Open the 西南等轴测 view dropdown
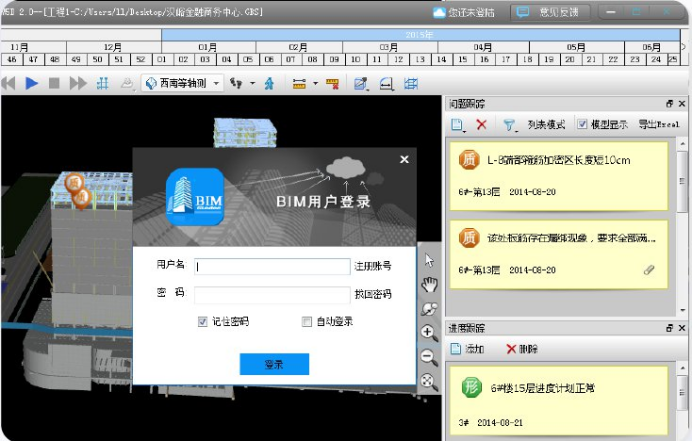Screen dimensions: 692x442 point(183,84)
